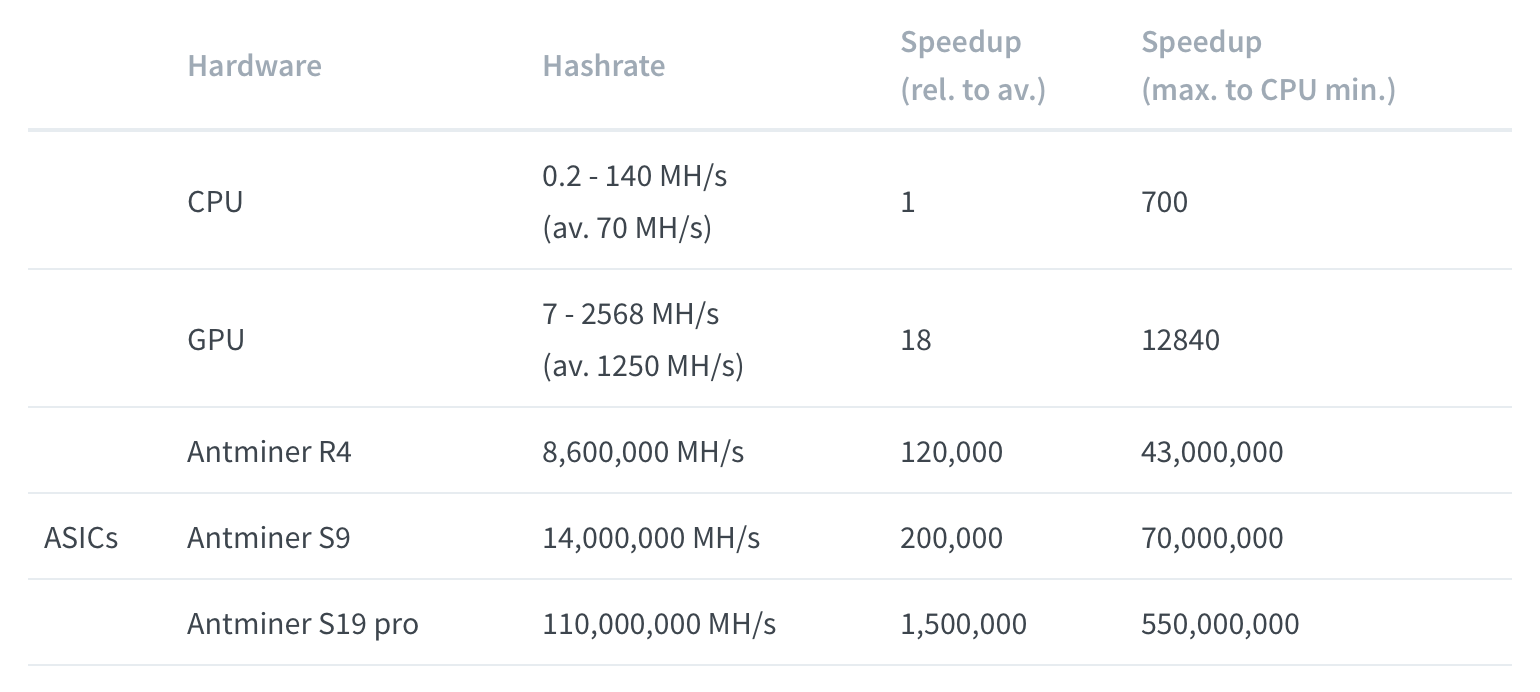Select the 7 - 2568 MH/s hashrate text
The height and width of the screenshot is (692, 1540).
coord(631,314)
